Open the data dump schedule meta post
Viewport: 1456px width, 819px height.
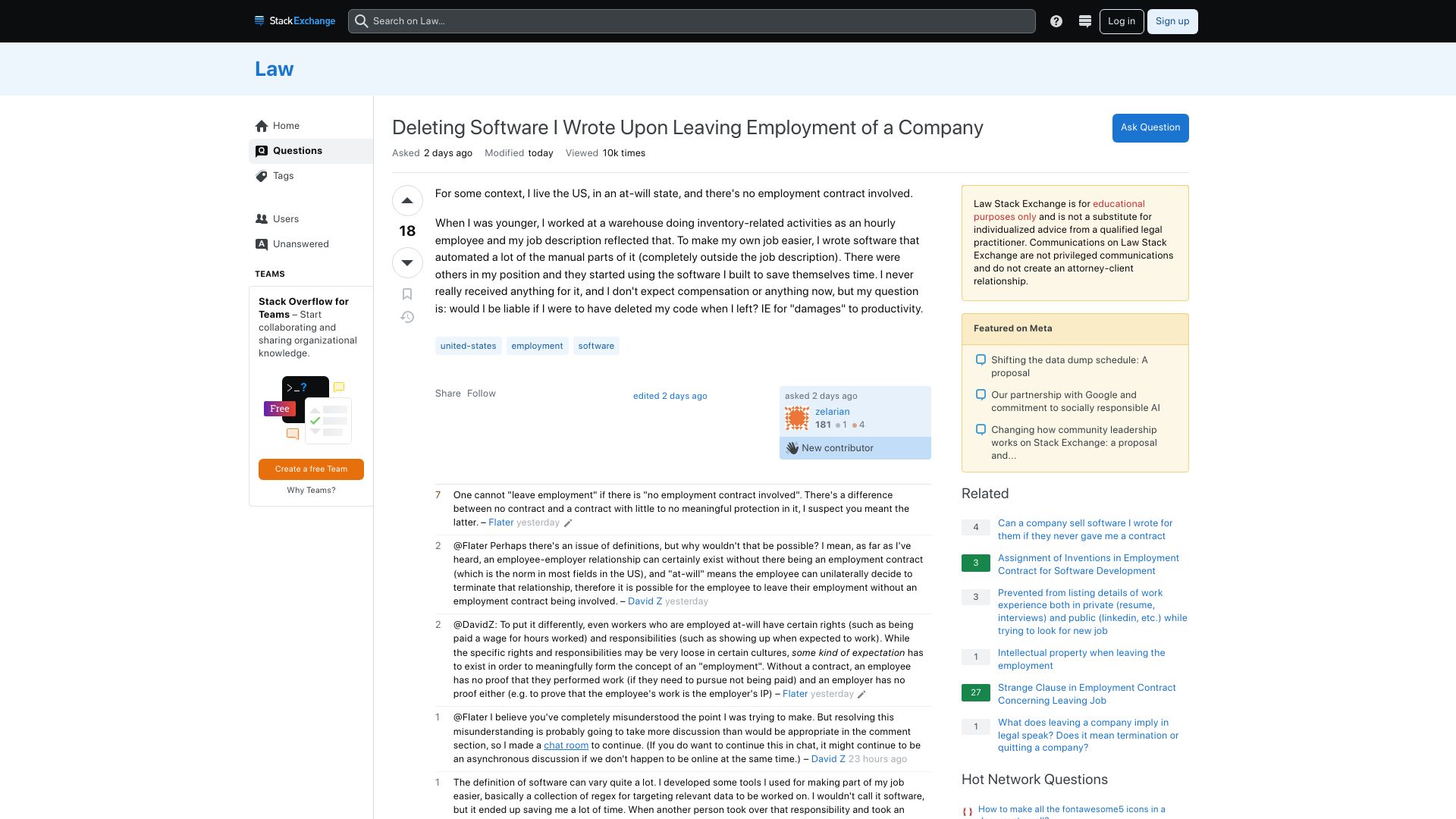point(1069,366)
